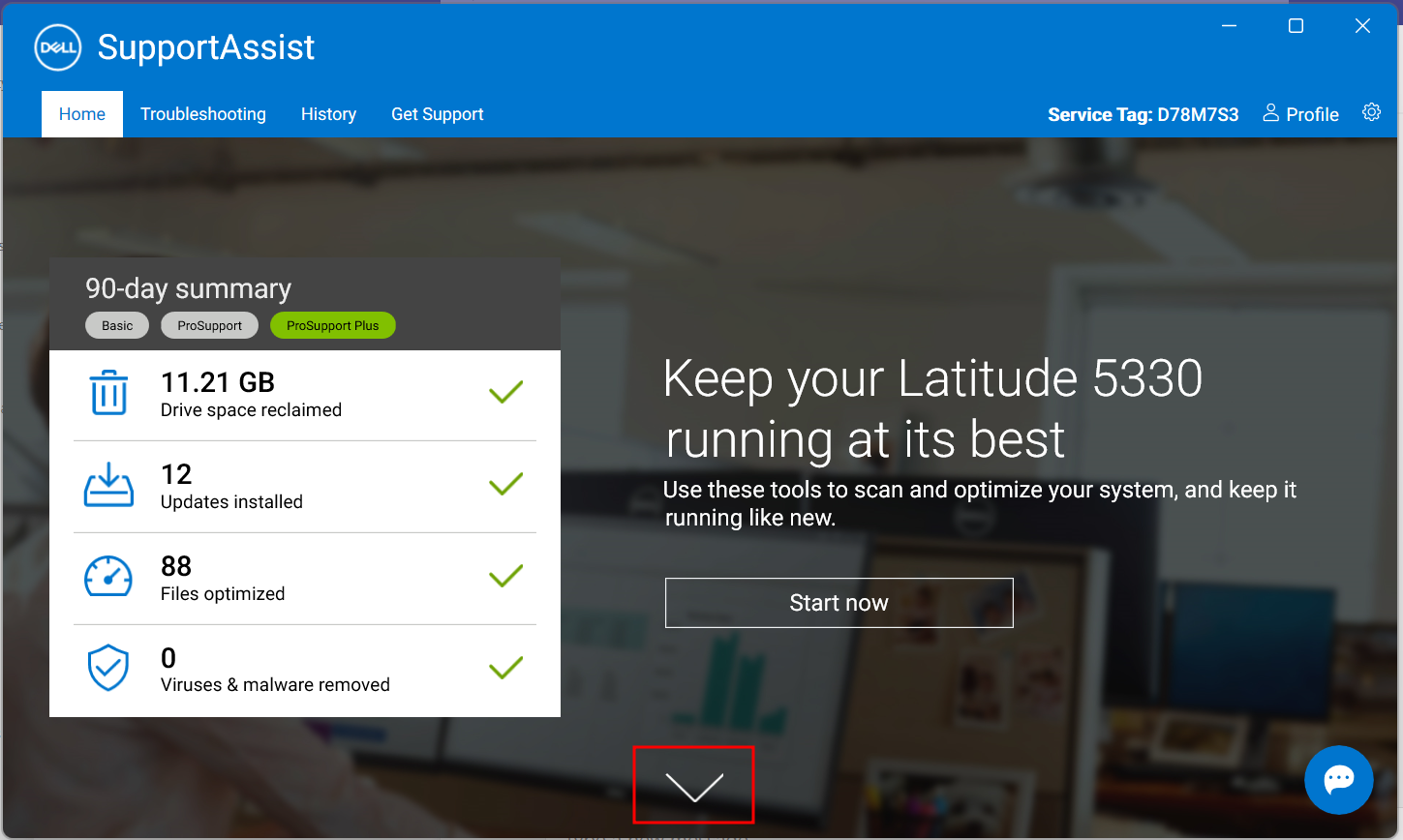The height and width of the screenshot is (840, 1403).
Task: Click green checkmark beside Drive space reclaimed
Action: pos(505,392)
